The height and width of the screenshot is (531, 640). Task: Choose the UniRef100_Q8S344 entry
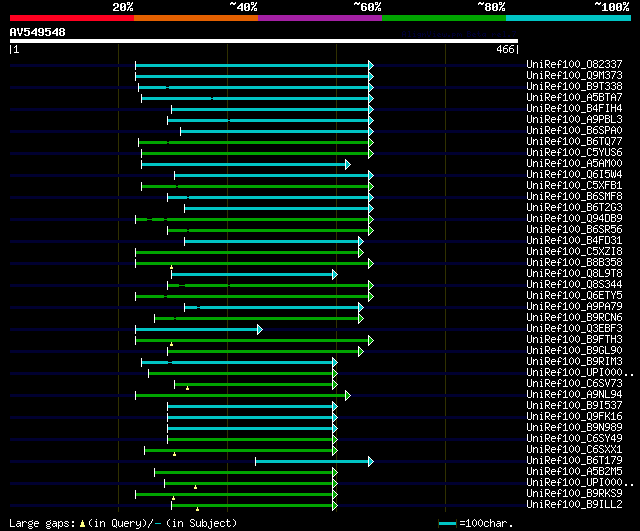tap(574, 285)
